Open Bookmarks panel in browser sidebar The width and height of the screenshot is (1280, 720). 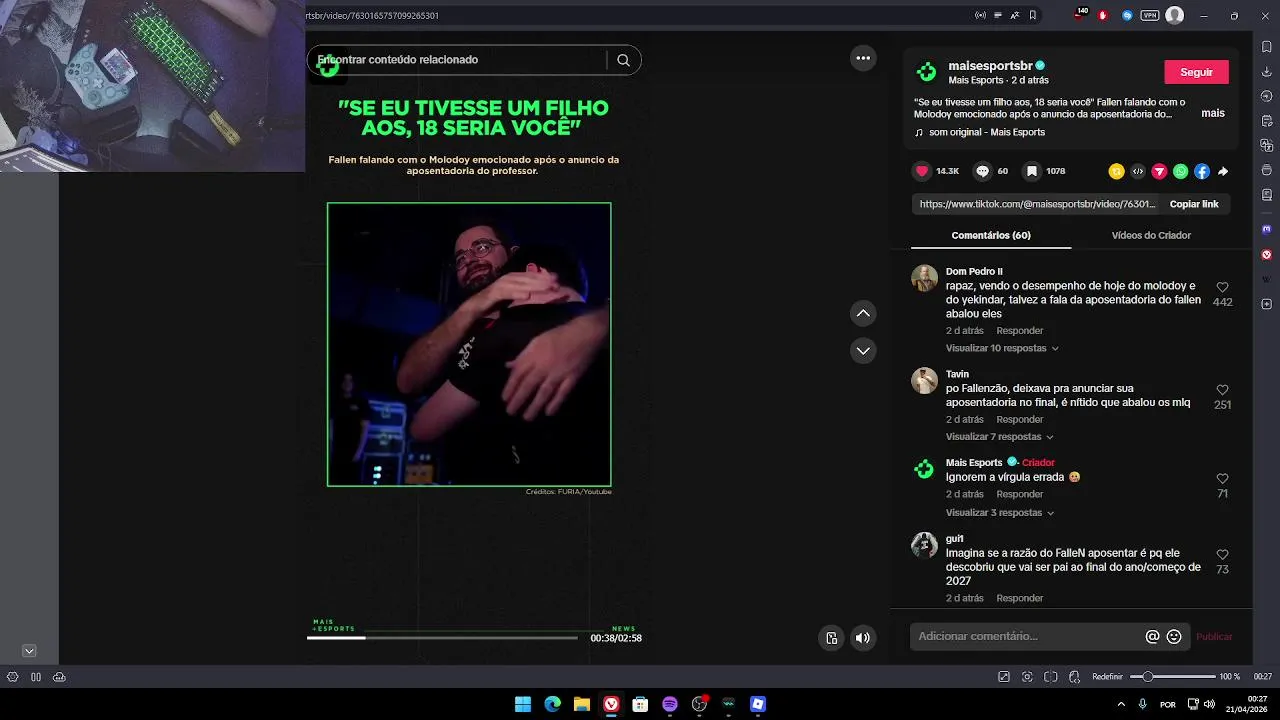tap(1267, 46)
